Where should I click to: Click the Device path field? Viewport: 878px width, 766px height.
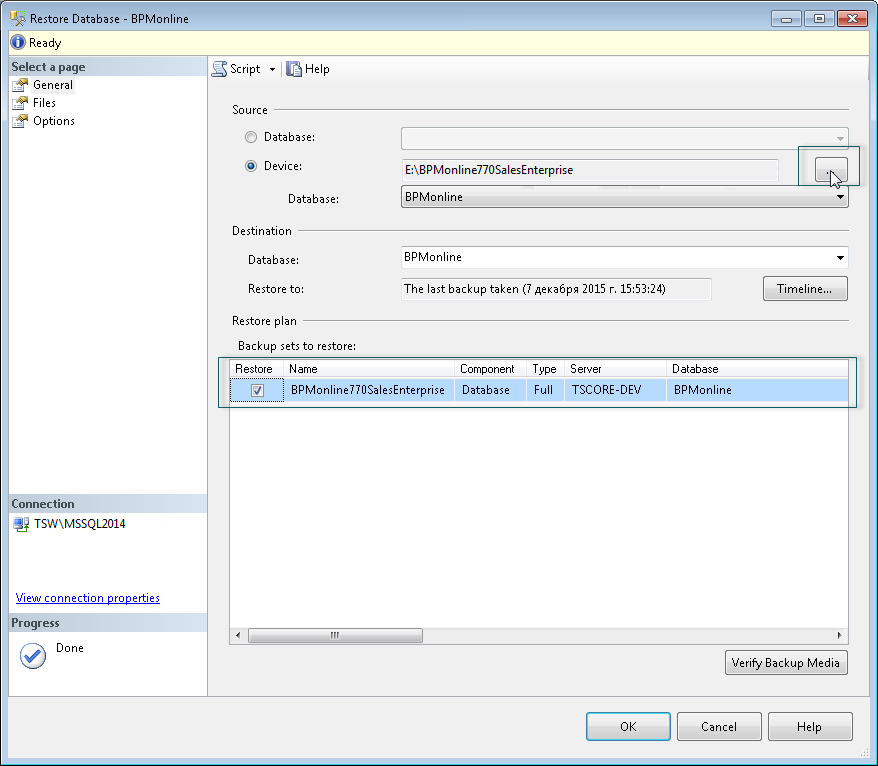point(590,170)
